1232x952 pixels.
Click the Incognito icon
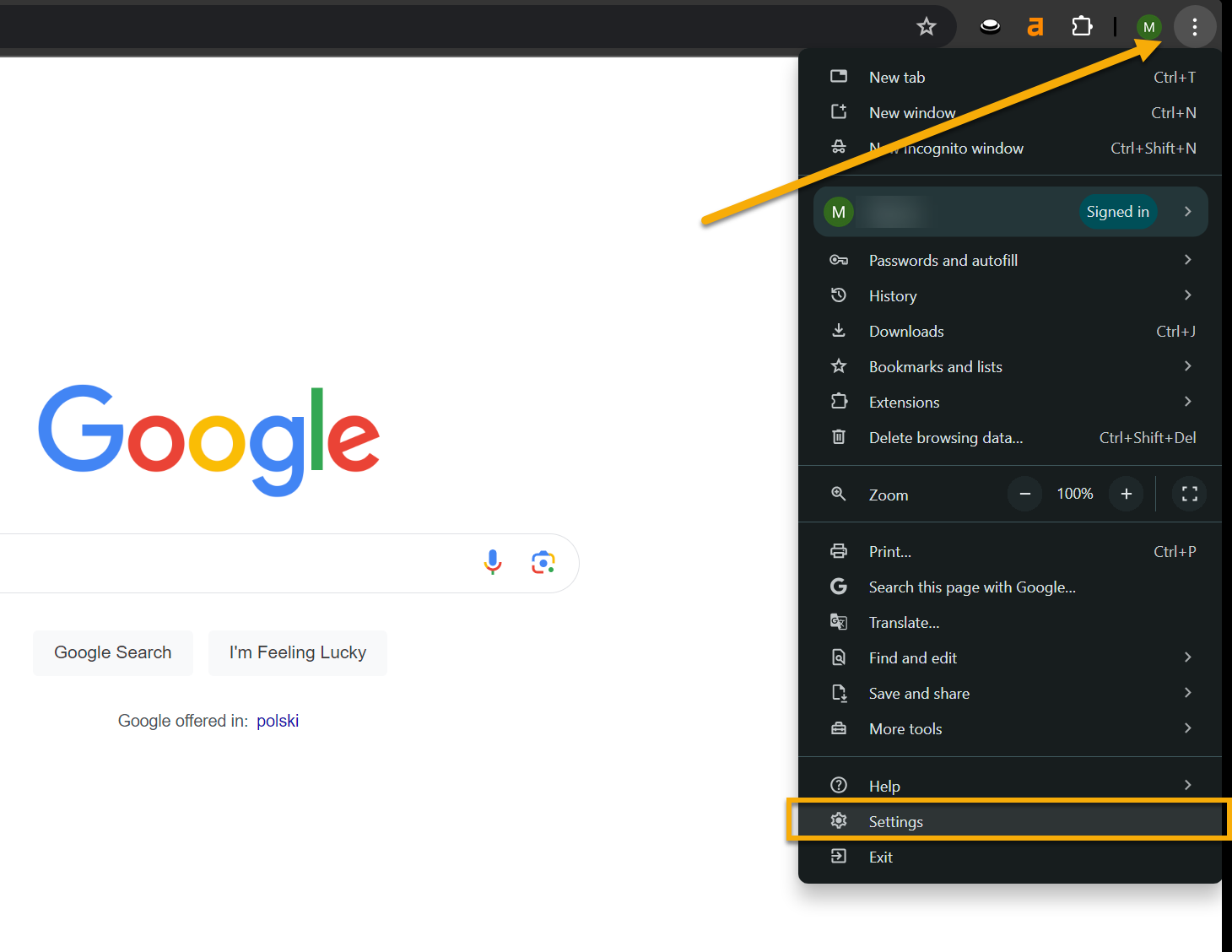pos(839,147)
